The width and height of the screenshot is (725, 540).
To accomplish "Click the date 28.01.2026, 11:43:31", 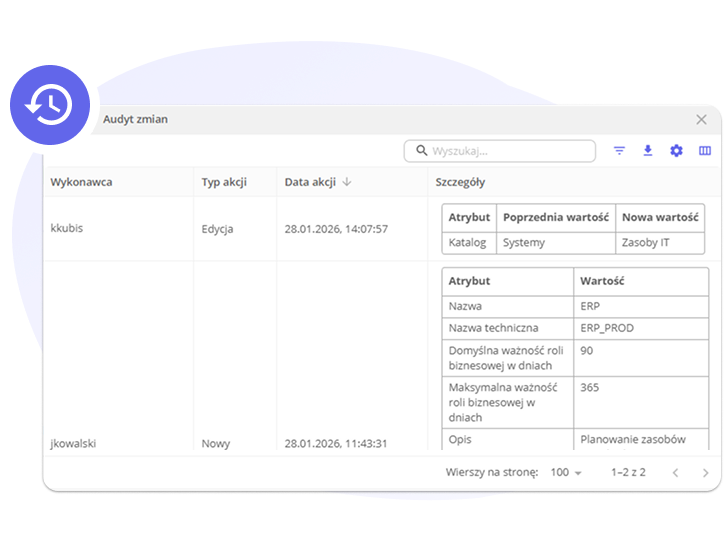I will coord(335,443).
